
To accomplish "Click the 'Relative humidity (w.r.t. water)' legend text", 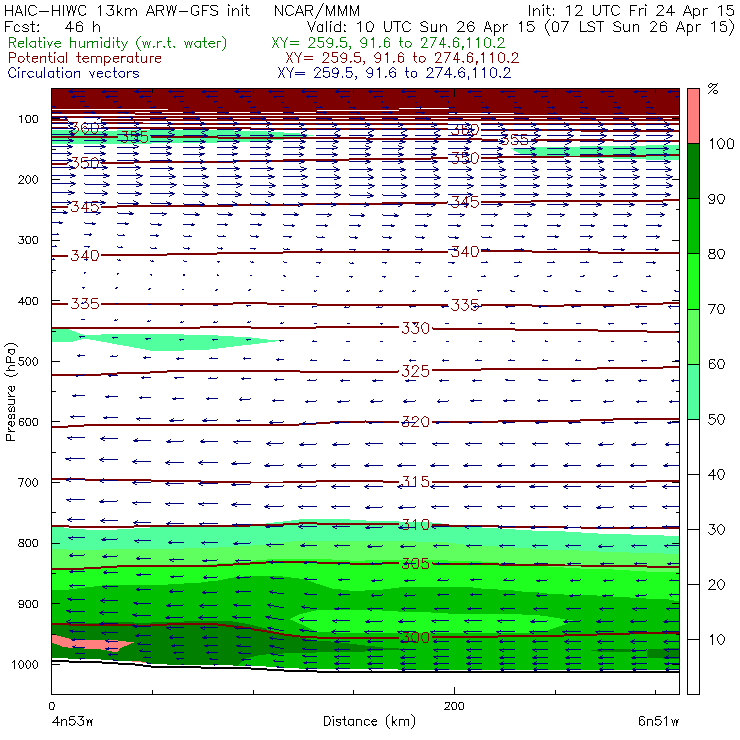I will click(118, 43).
